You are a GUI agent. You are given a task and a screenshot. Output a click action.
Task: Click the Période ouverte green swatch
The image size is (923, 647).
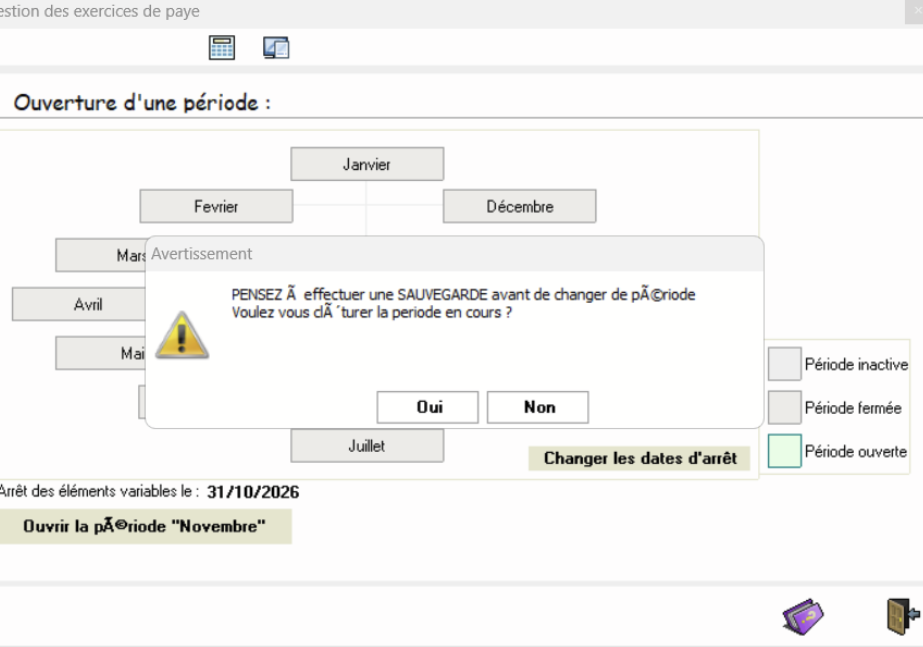point(785,451)
